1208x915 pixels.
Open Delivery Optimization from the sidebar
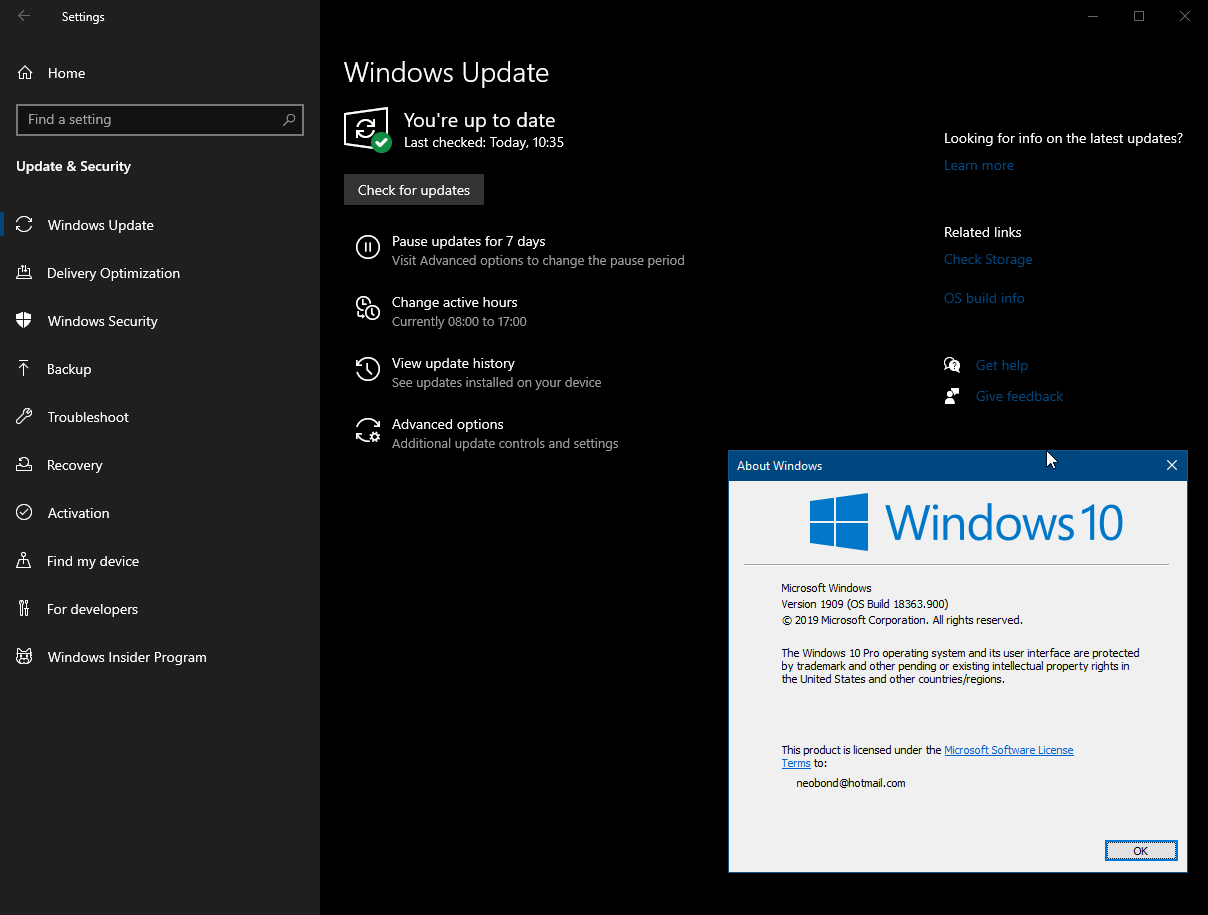tap(113, 272)
